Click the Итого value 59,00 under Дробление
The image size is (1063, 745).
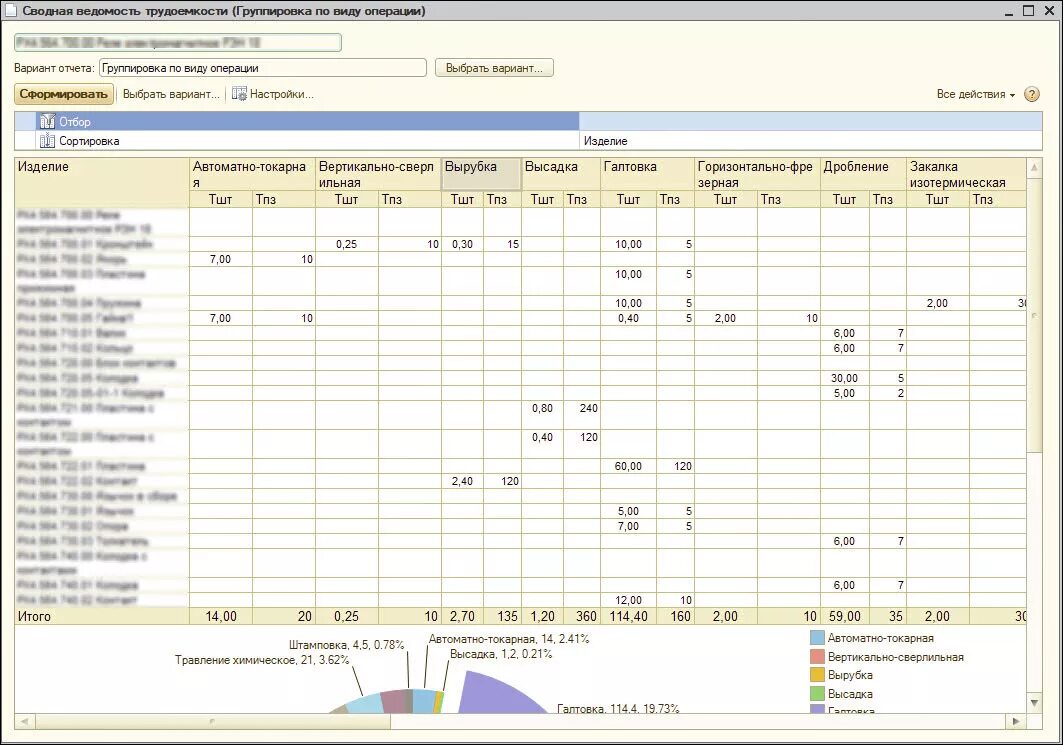point(845,616)
